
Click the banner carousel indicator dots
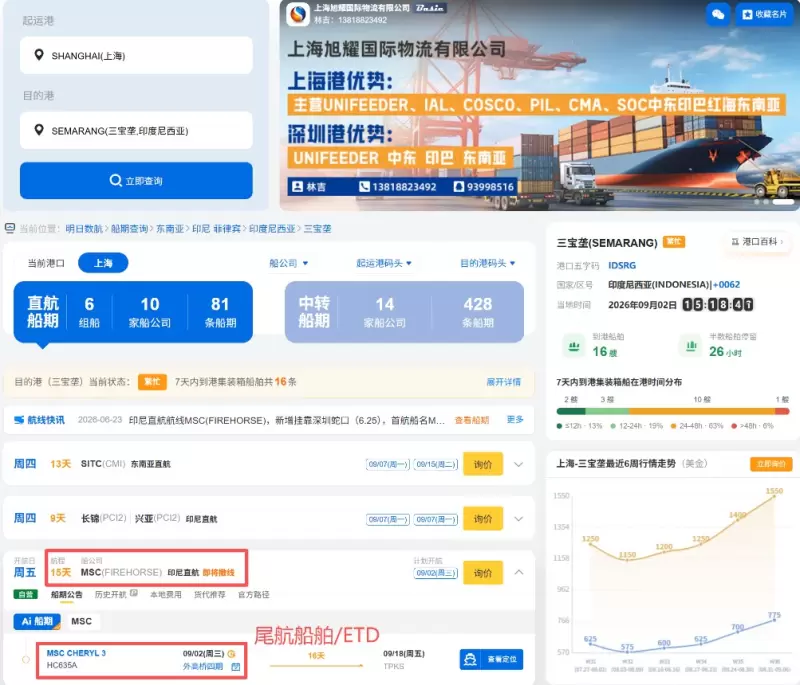773,202
